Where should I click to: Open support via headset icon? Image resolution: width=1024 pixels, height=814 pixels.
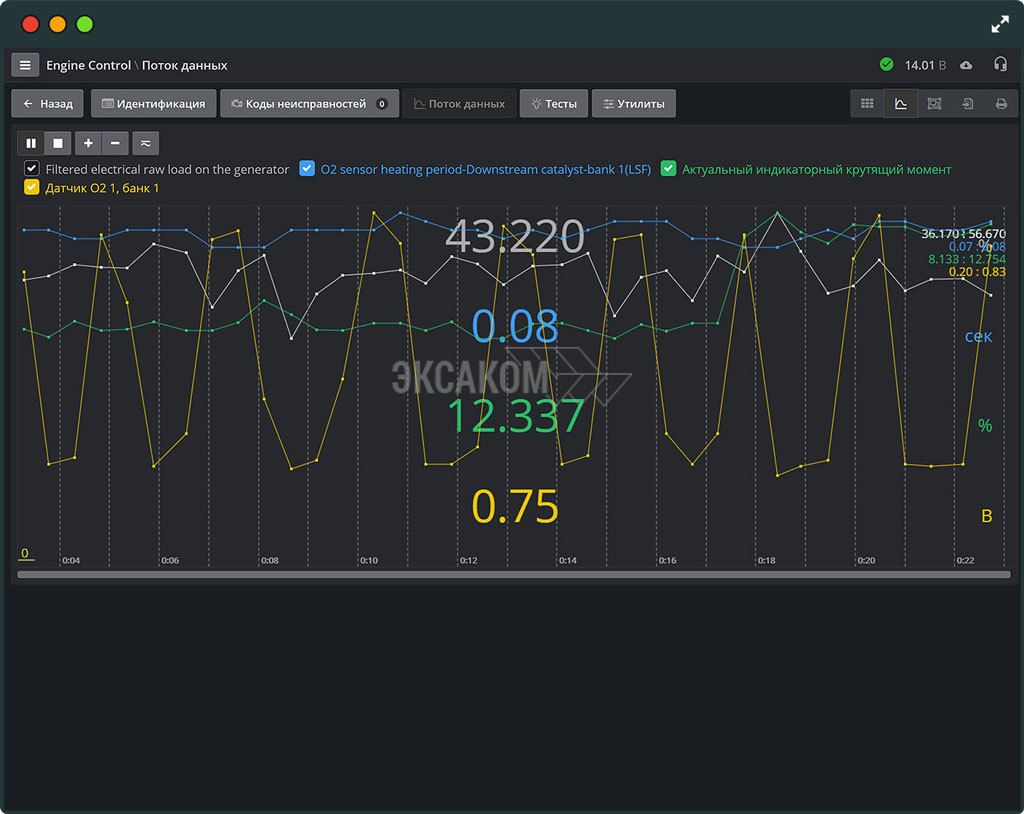click(1000, 65)
